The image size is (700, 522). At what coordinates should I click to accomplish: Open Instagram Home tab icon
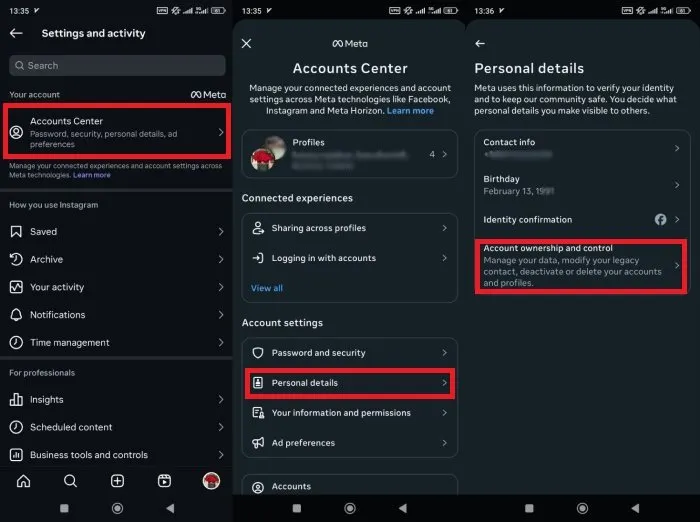(23, 481)
